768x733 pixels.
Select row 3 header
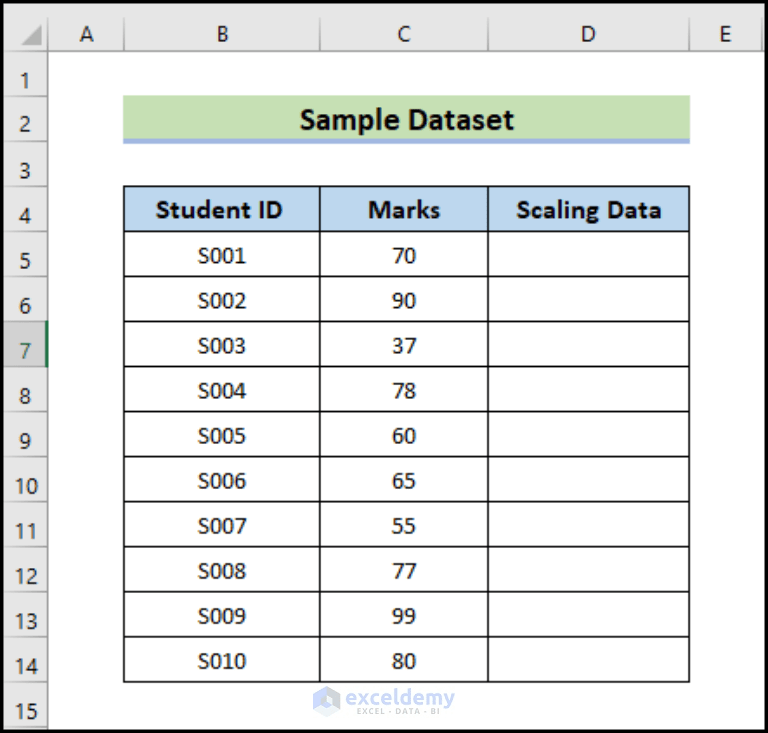coord(26,164)
